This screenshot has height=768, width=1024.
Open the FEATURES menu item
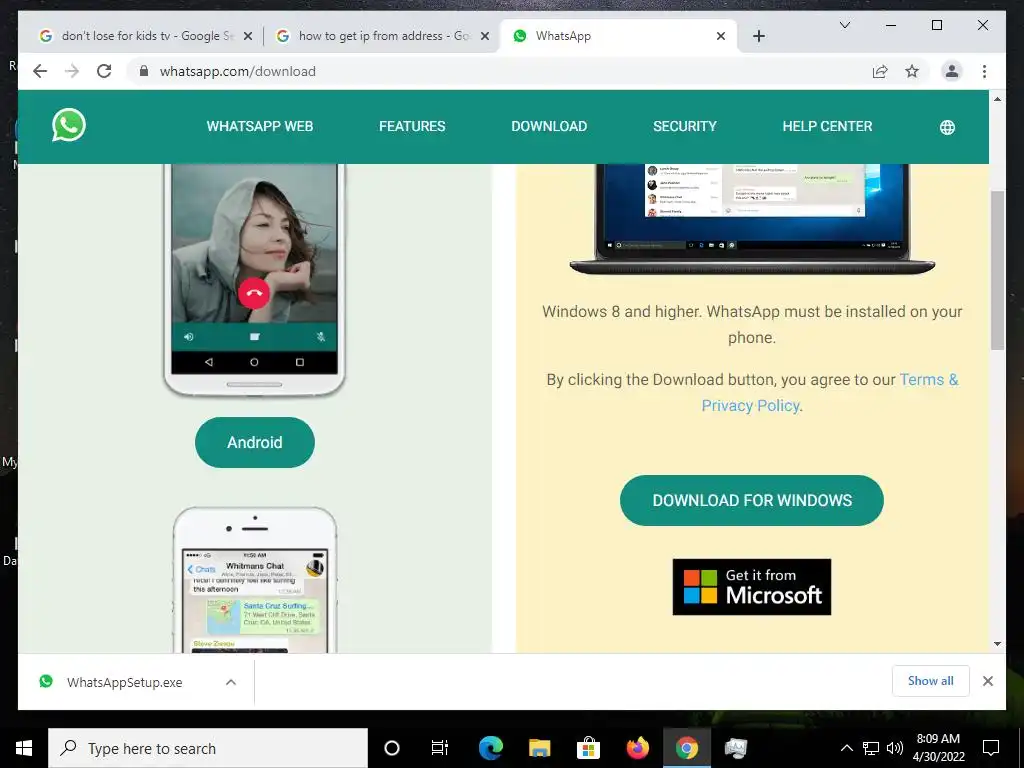click(x=412, y=127)
